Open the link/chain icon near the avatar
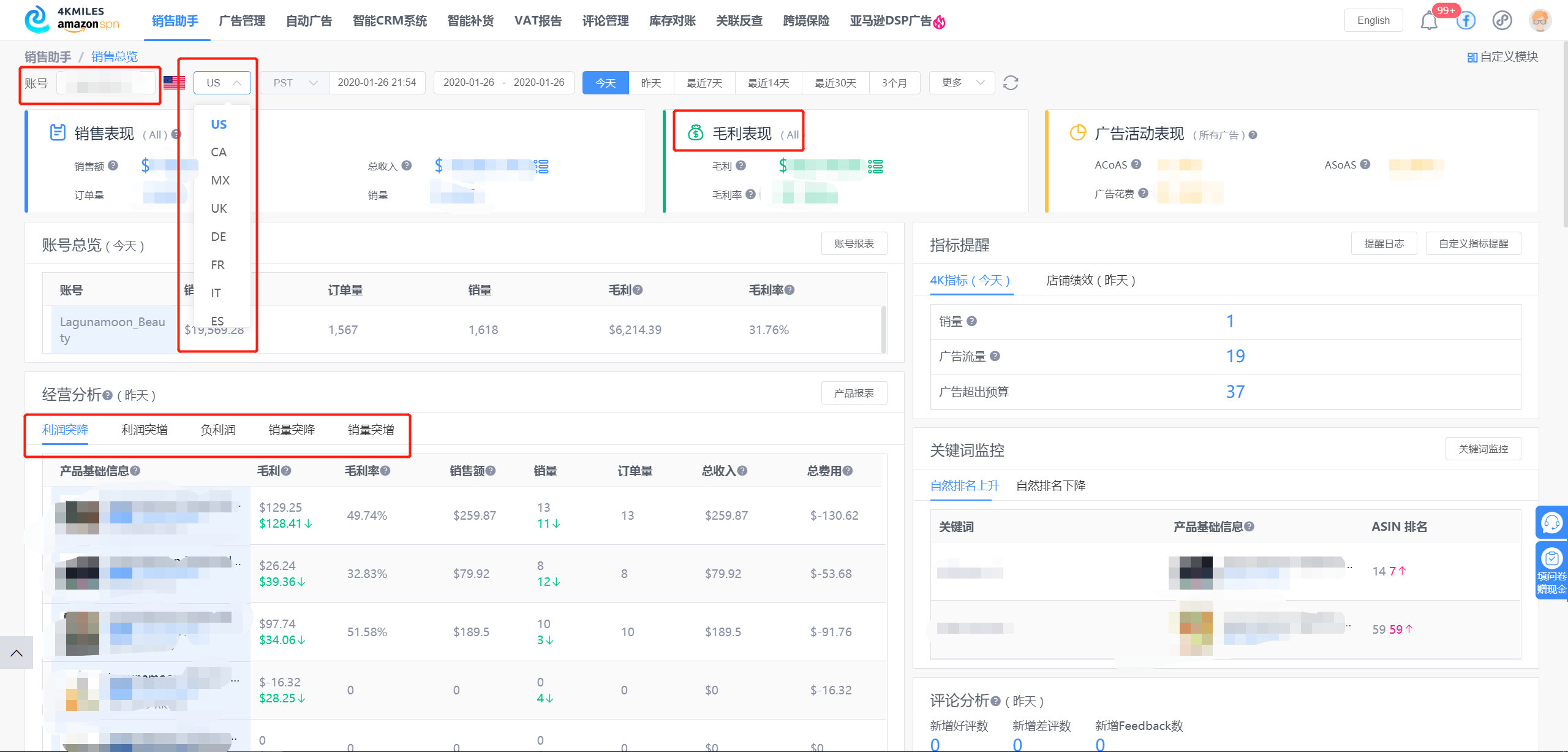The height and width of the screenshot is (752, 1568). pyautogui.click(x=1502, y=20)
